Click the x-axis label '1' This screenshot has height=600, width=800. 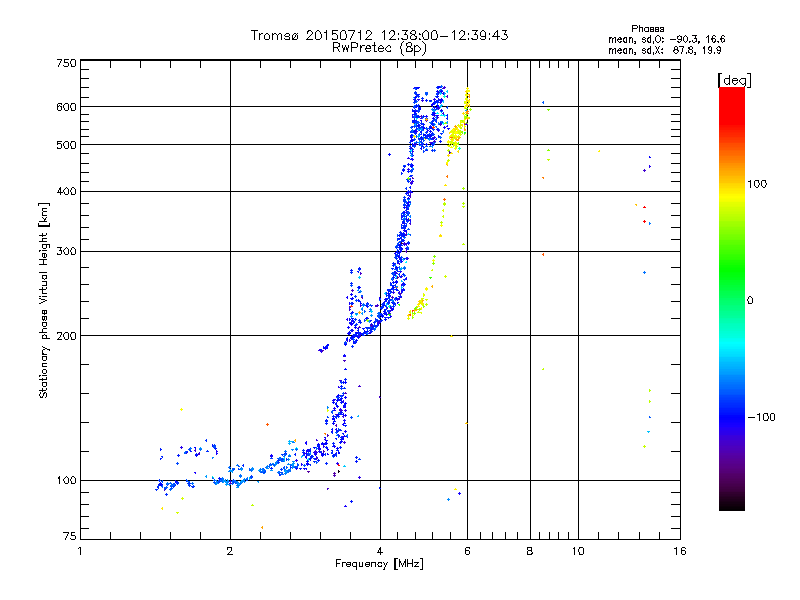click(x=80, y=551)
